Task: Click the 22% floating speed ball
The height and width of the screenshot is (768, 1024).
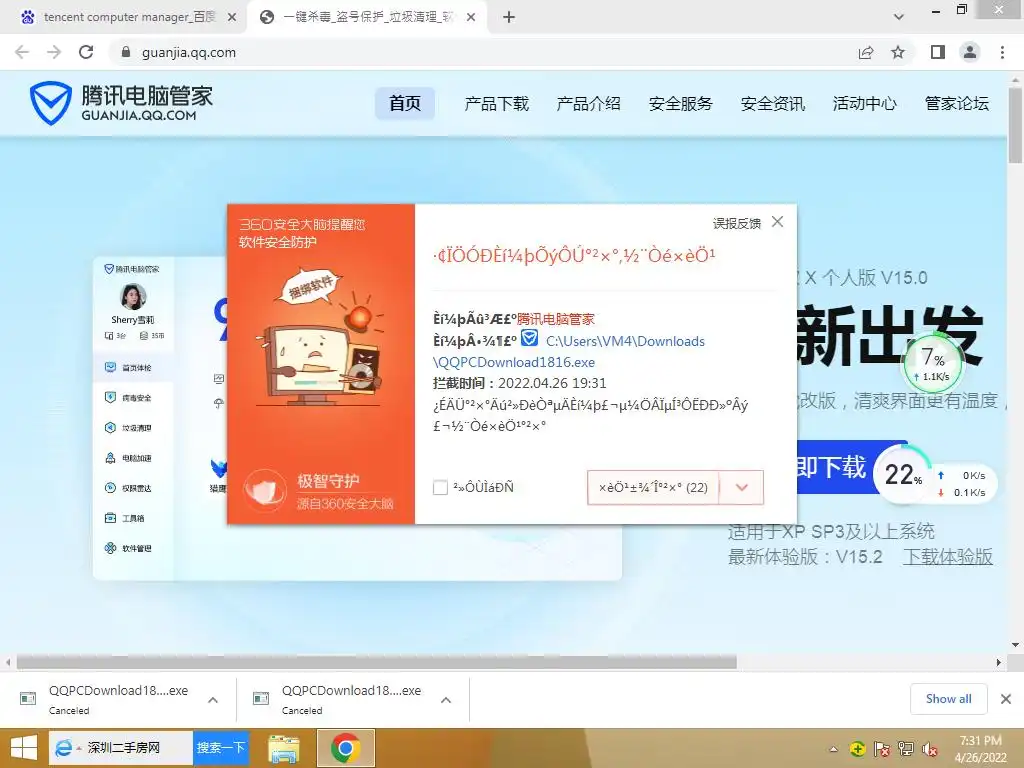Action: [x=904, y=475]
